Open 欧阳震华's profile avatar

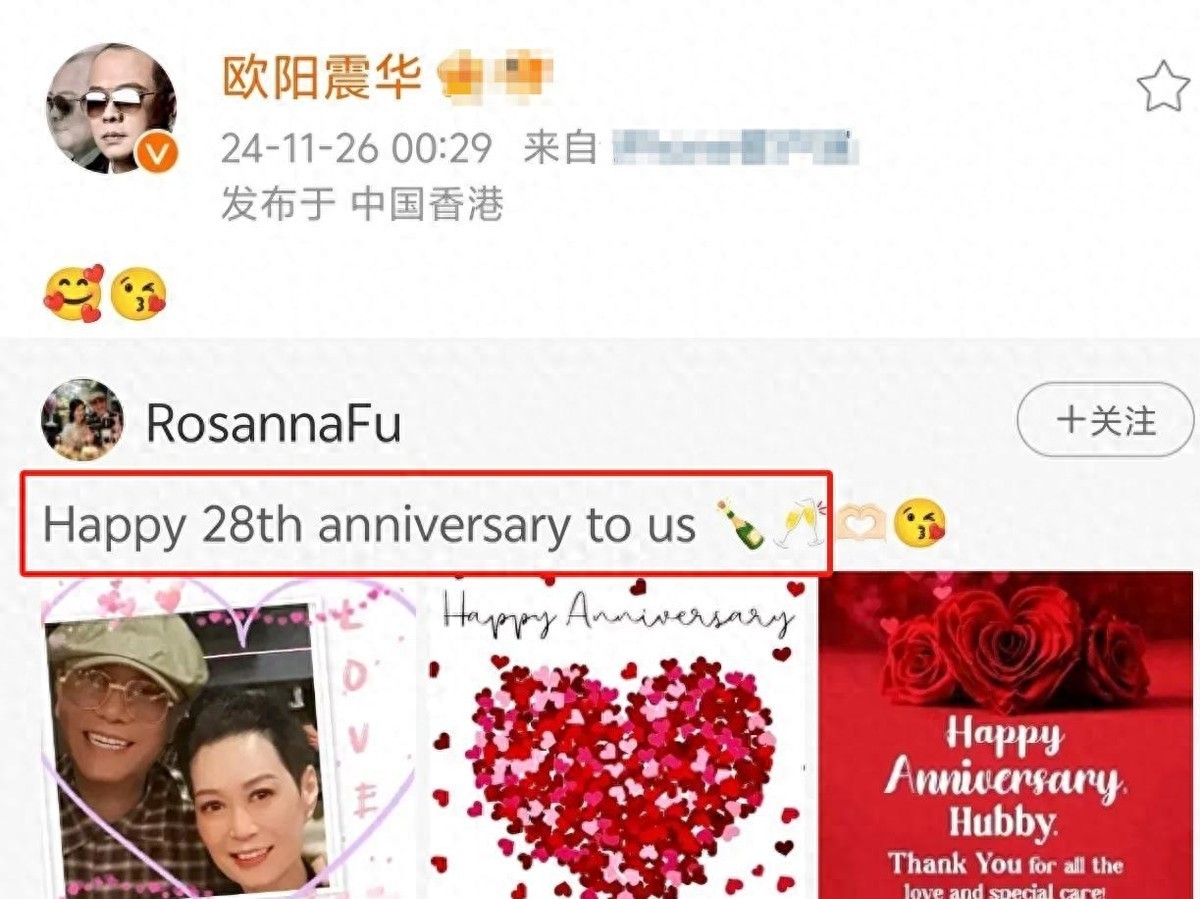click(111, 108)
